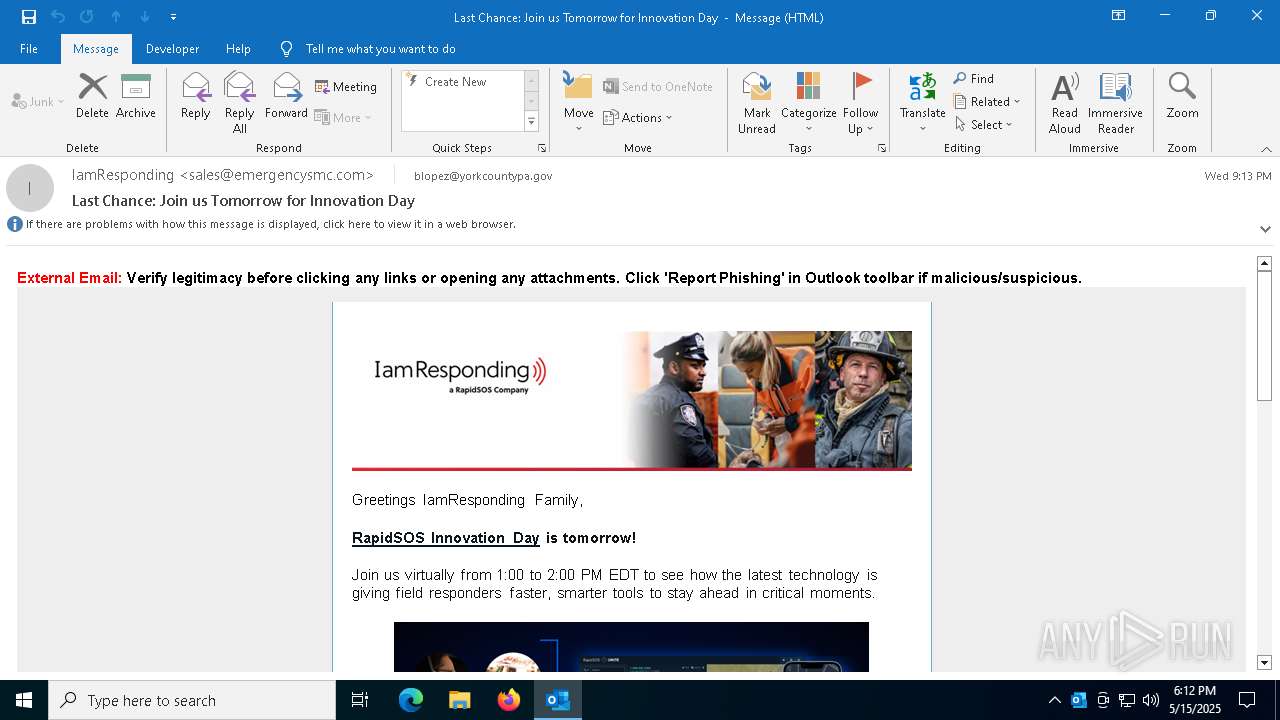1280x720 pixels.
Task: Open the Tags dialog launcher
Action: (x=882, y=148)
